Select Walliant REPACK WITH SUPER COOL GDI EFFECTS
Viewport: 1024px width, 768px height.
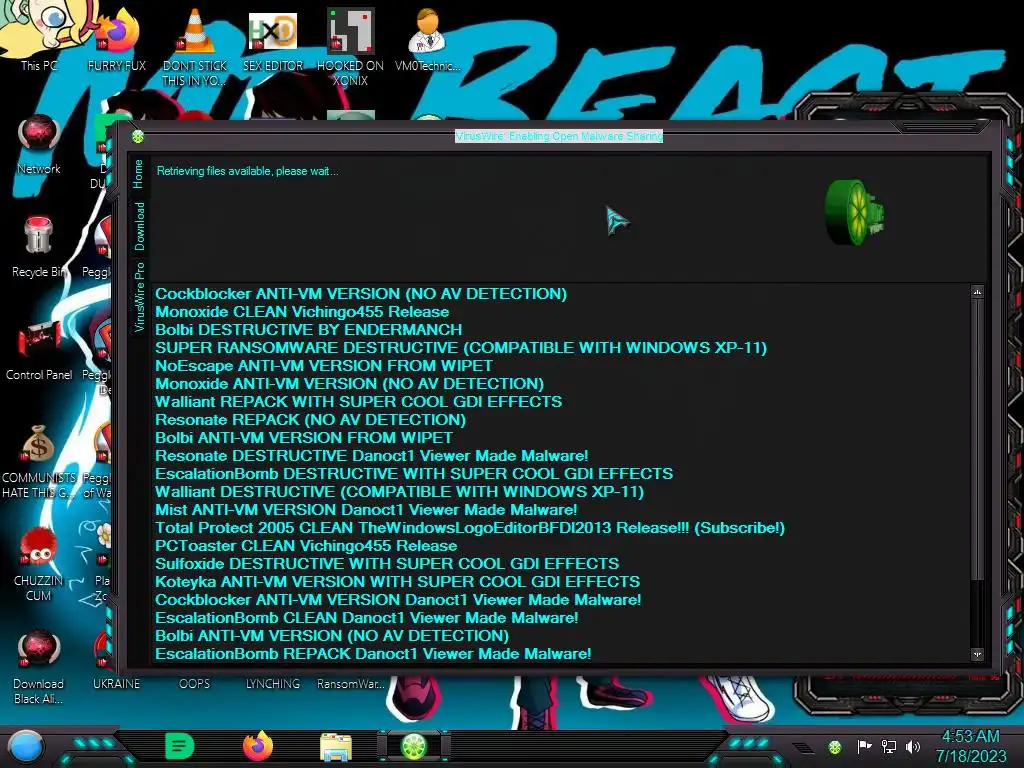(x=358, y=402)
